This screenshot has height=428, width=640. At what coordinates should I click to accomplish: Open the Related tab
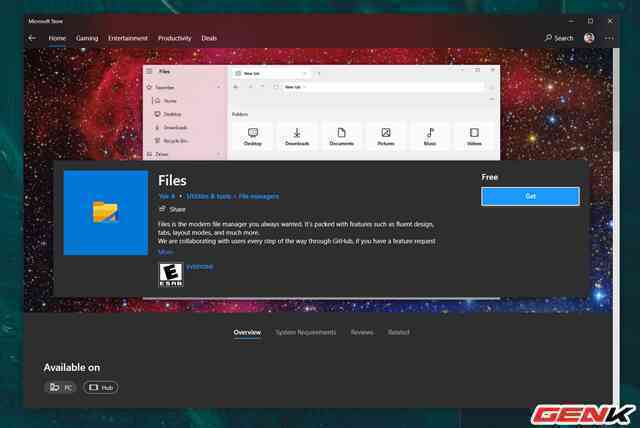pyautogui.click(x=398, y=332)
